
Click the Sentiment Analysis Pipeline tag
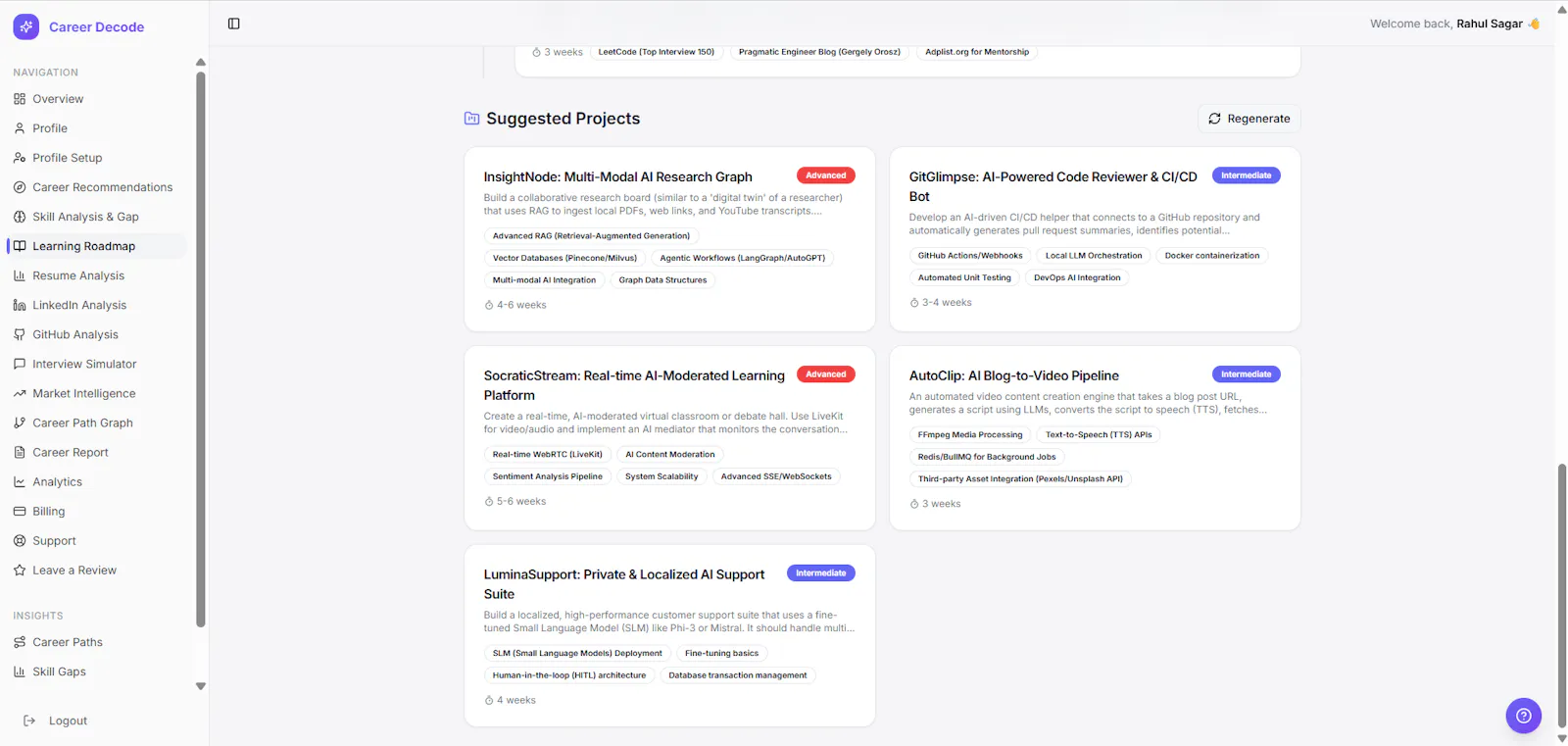pyautogui.click(x=548, y=477)
